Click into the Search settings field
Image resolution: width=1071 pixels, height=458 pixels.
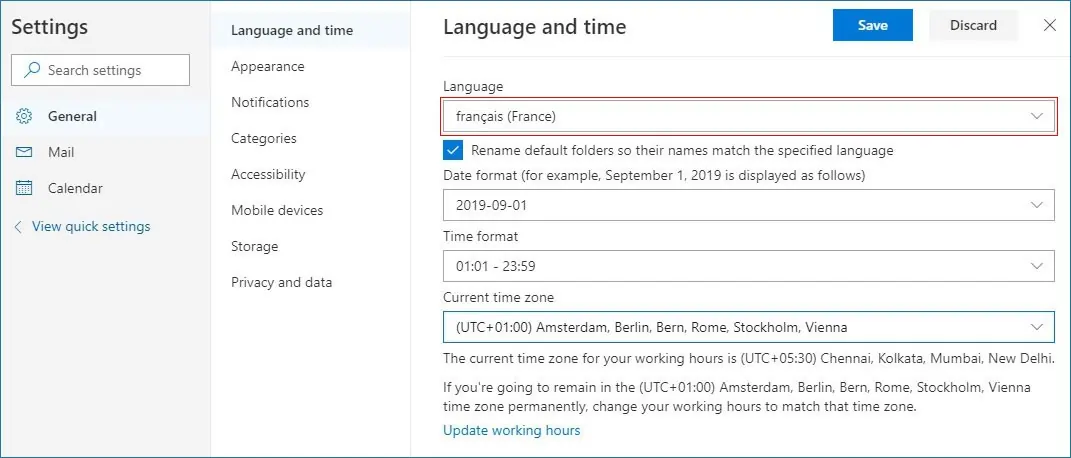click(100, 70)
